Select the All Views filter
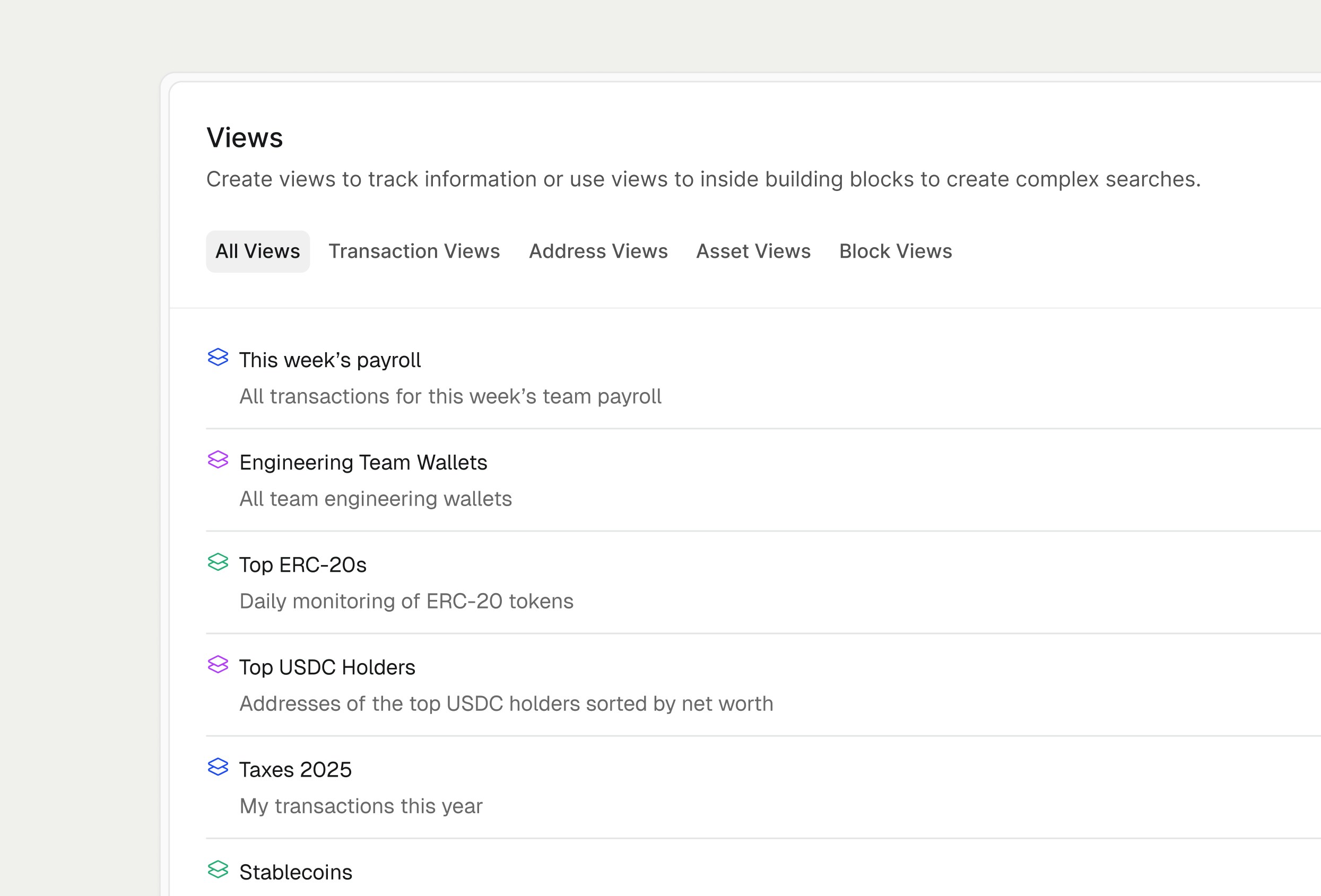1321x896 pixels. (257, 251)
